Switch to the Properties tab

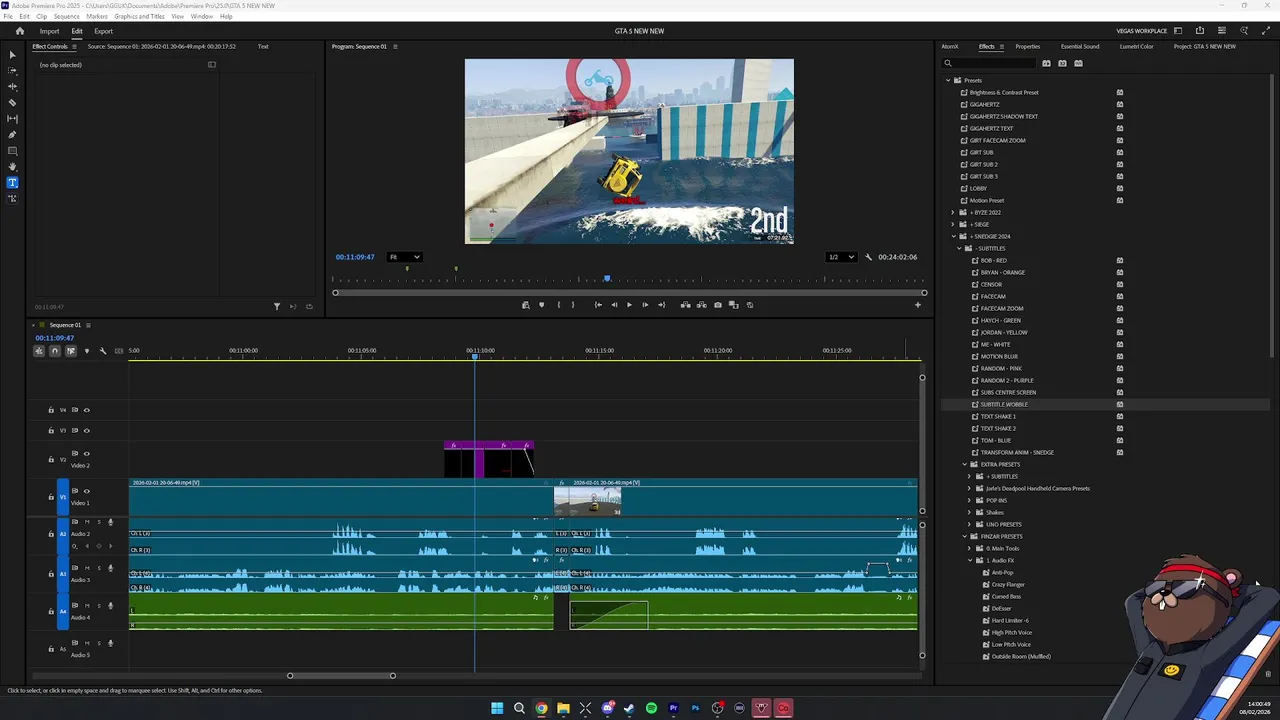(x=1028, y=47)
